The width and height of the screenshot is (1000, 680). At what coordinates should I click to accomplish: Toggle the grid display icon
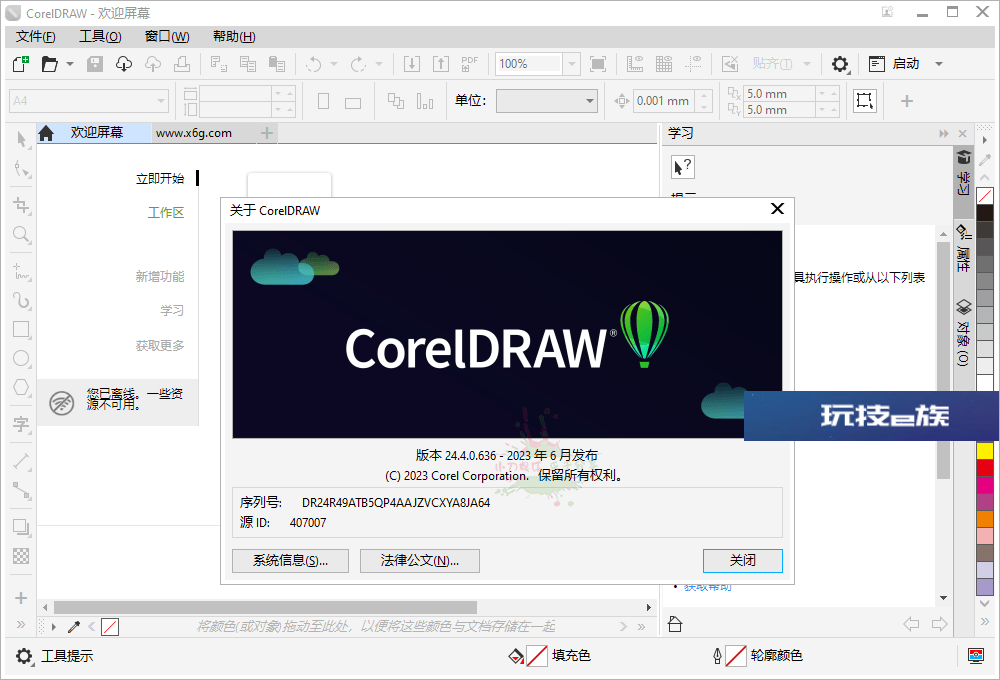click(664, 64)
